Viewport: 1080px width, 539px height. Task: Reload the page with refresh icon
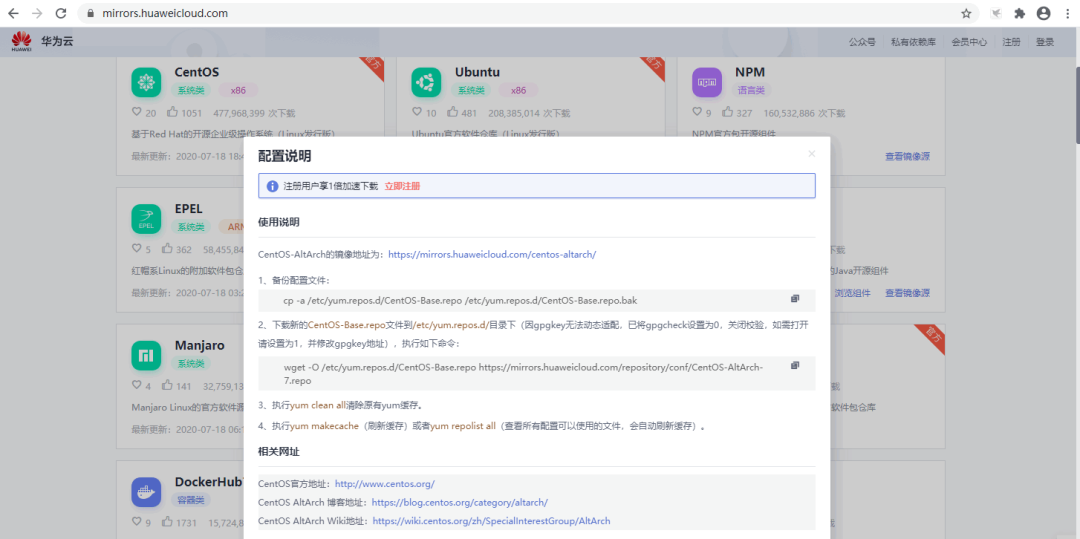click(x=61, y=13)
